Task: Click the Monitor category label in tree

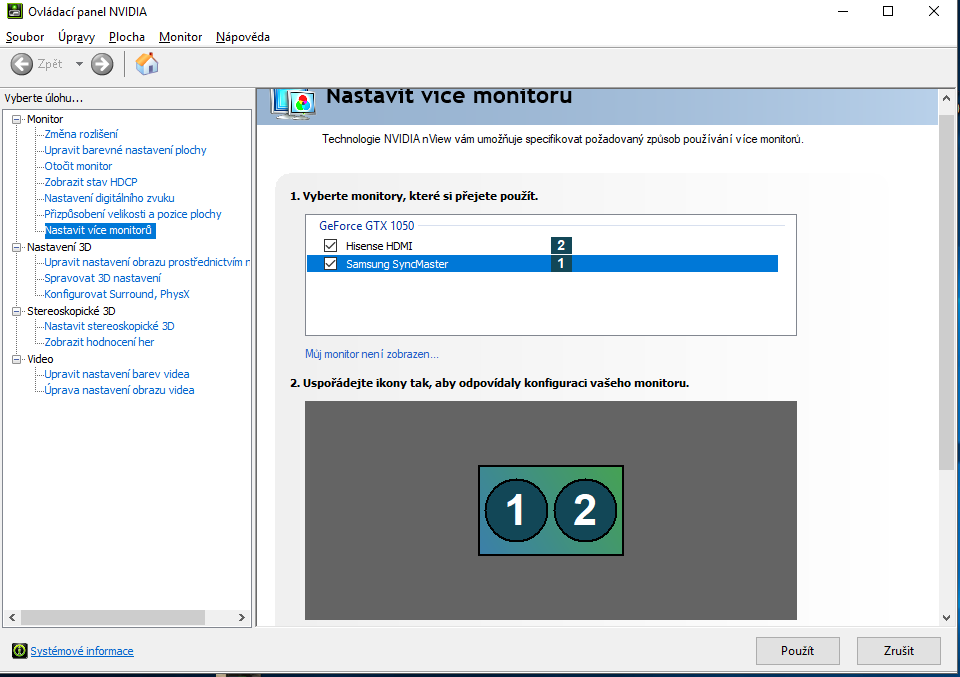Action: coord(45,119)
